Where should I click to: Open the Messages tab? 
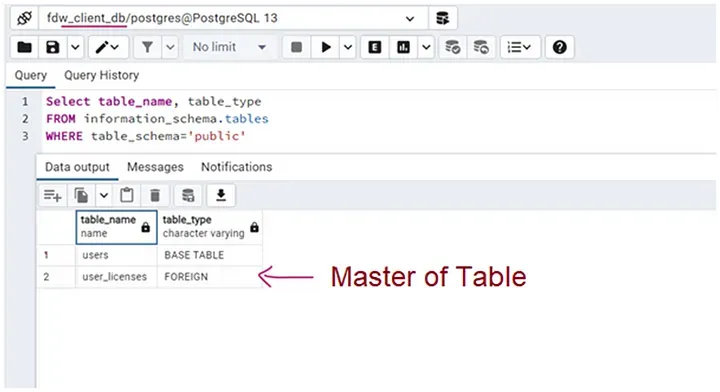155,167
